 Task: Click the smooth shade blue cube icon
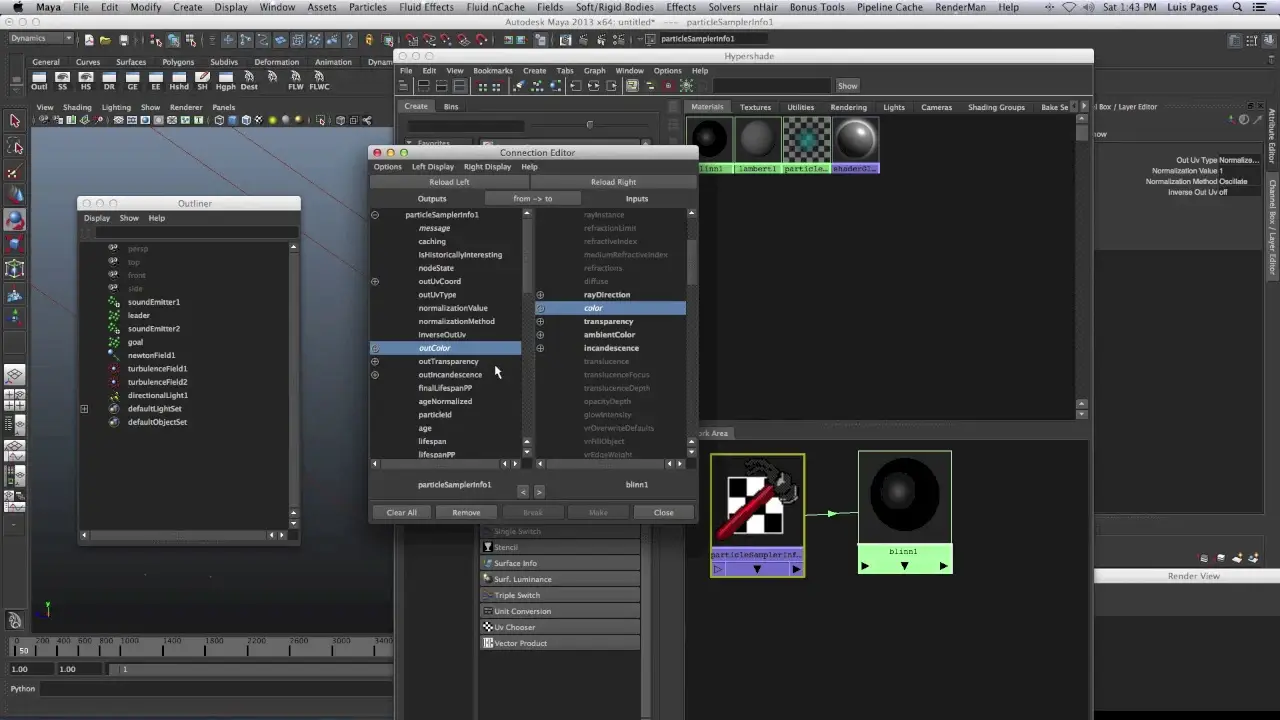pyautogui.click(x=232, y=120)
